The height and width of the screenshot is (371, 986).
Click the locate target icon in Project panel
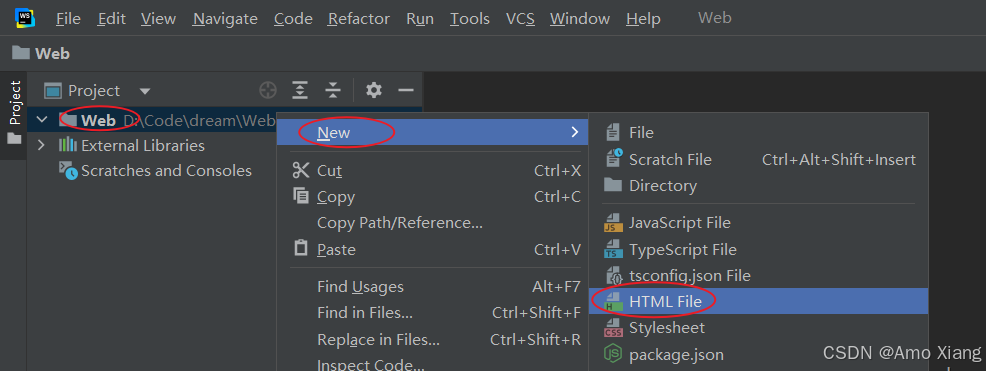click(269, 91)
